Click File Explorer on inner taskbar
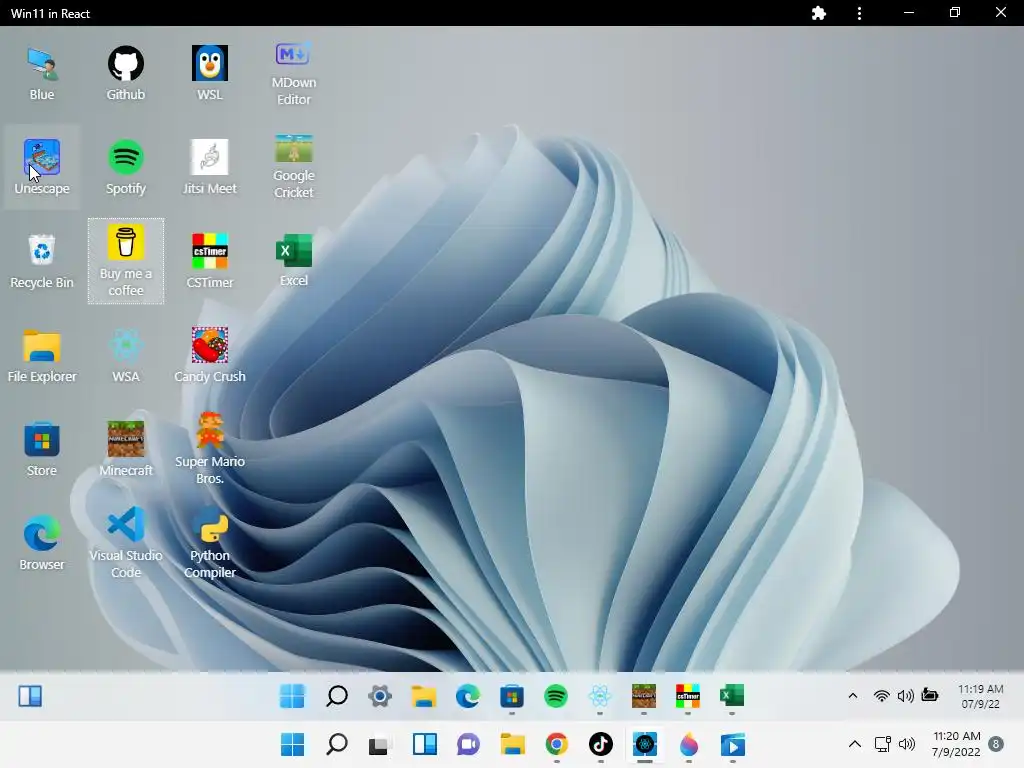 click(x=423, y=696)
